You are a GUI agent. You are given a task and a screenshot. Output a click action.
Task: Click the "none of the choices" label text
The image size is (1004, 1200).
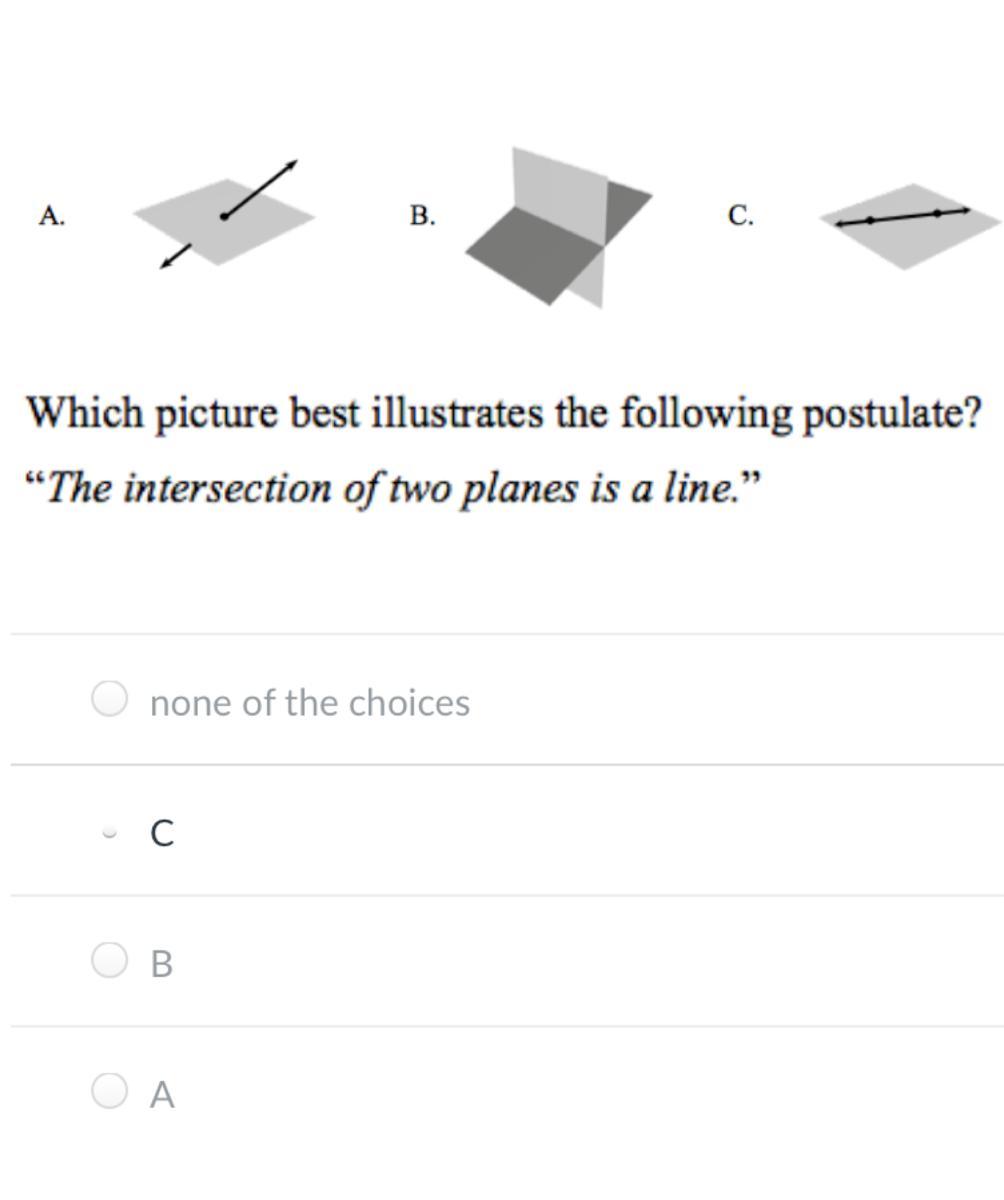[x=310, y=702]
